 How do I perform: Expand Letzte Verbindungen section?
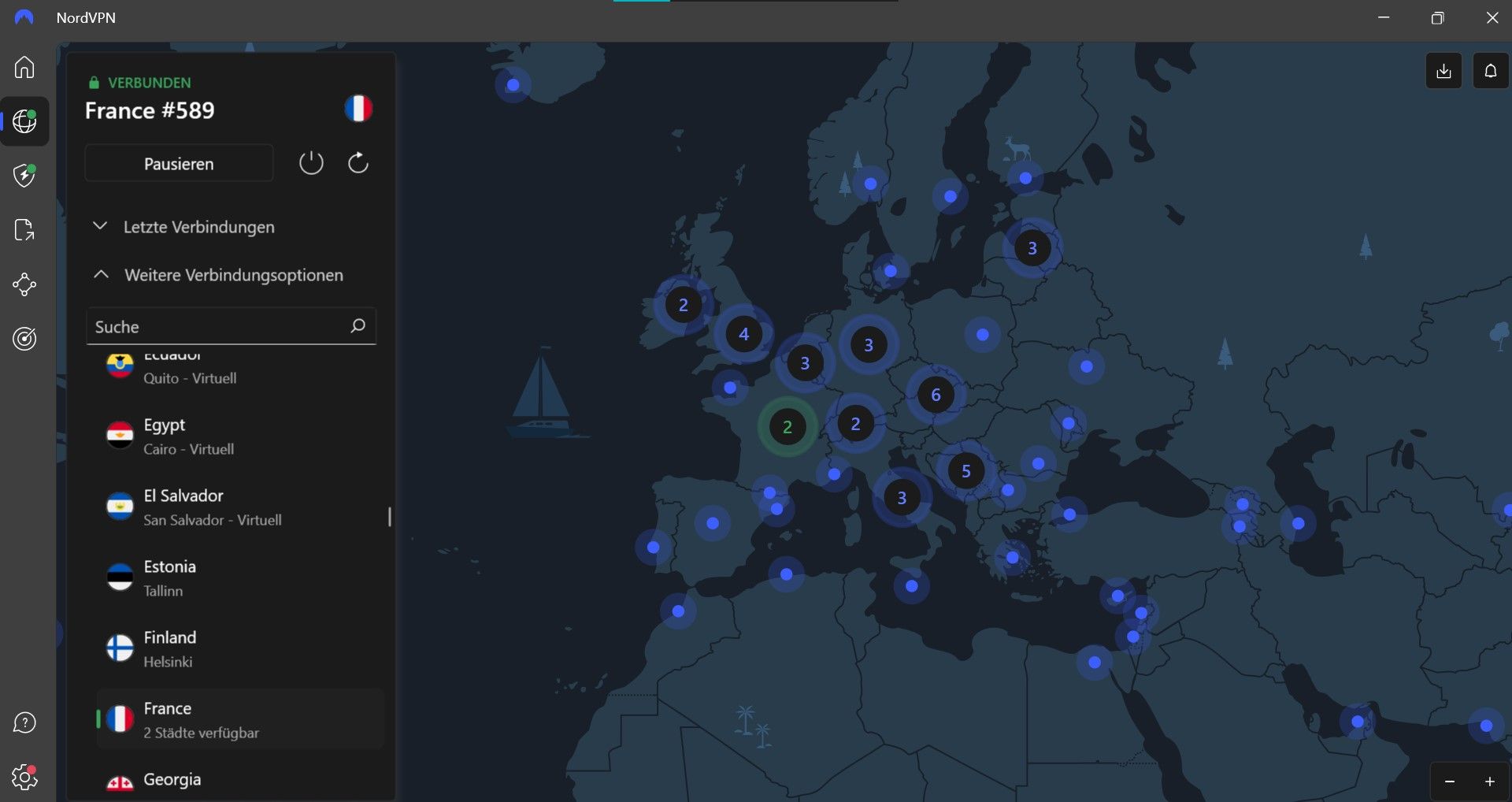point(184,227)
